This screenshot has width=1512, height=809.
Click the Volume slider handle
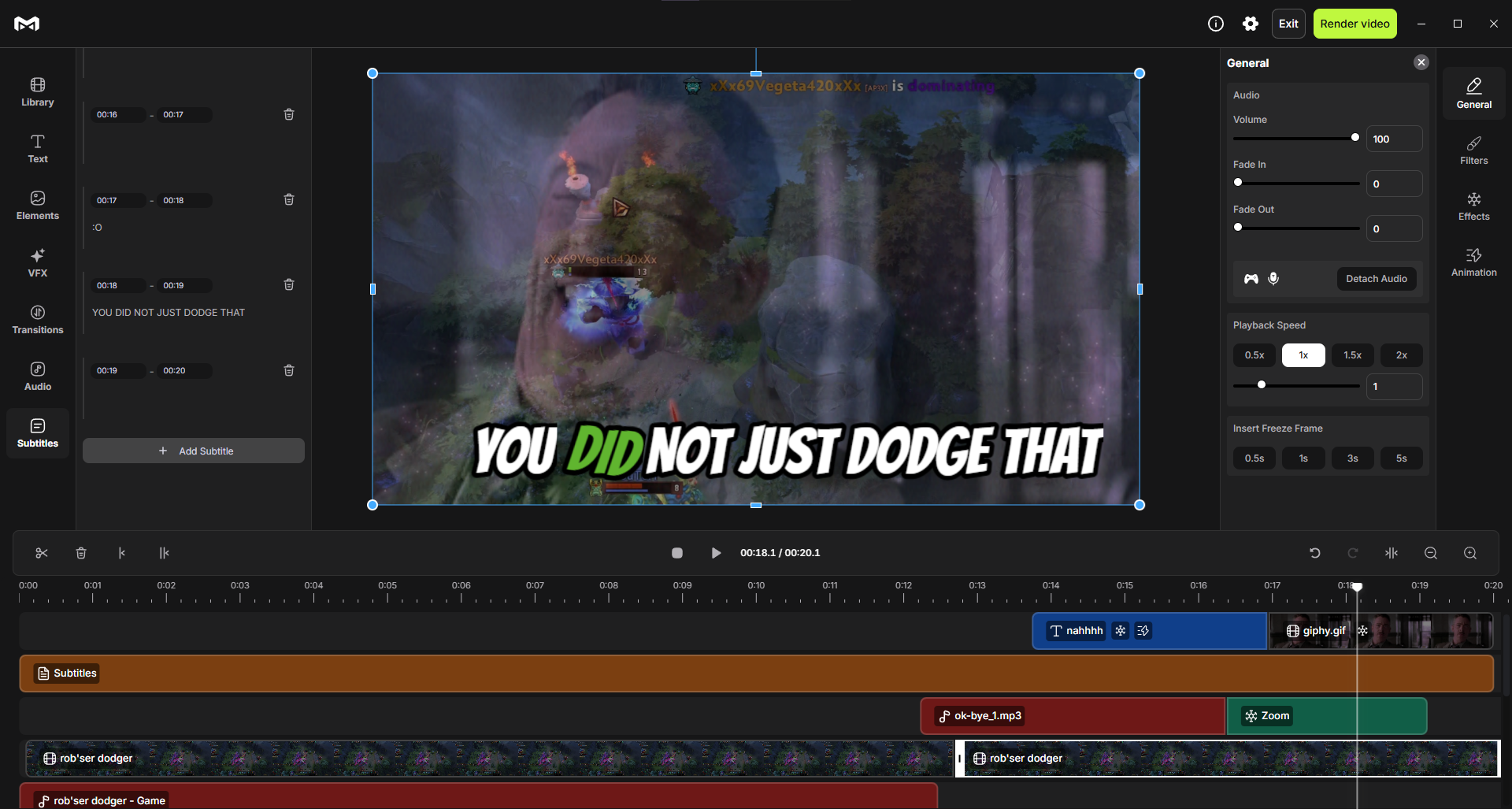pos(1355,137)
